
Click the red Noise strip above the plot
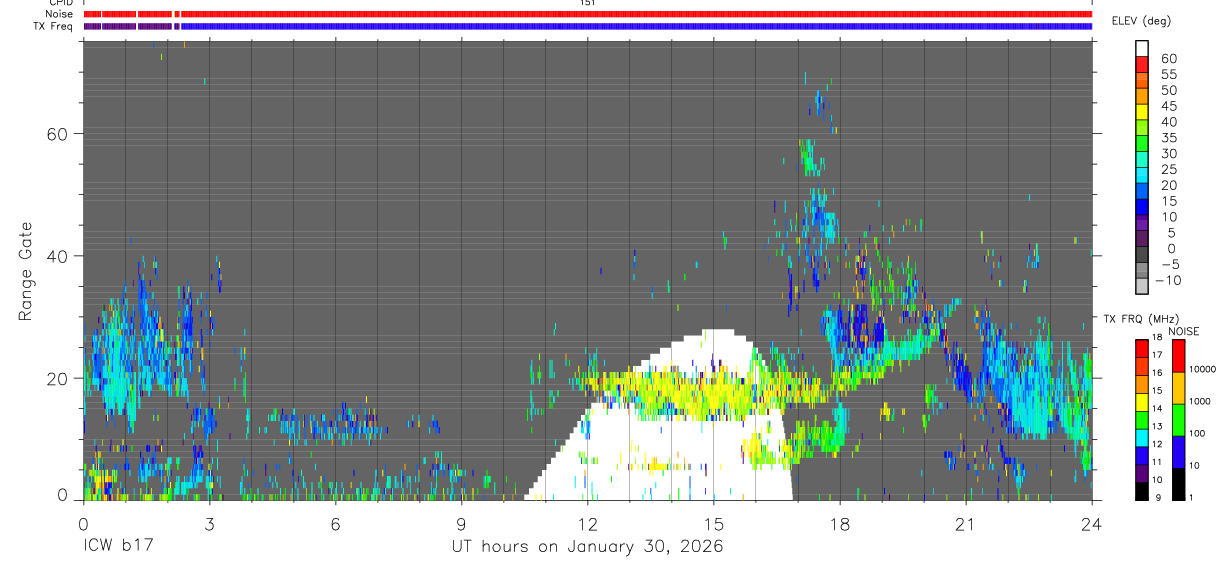587,14
